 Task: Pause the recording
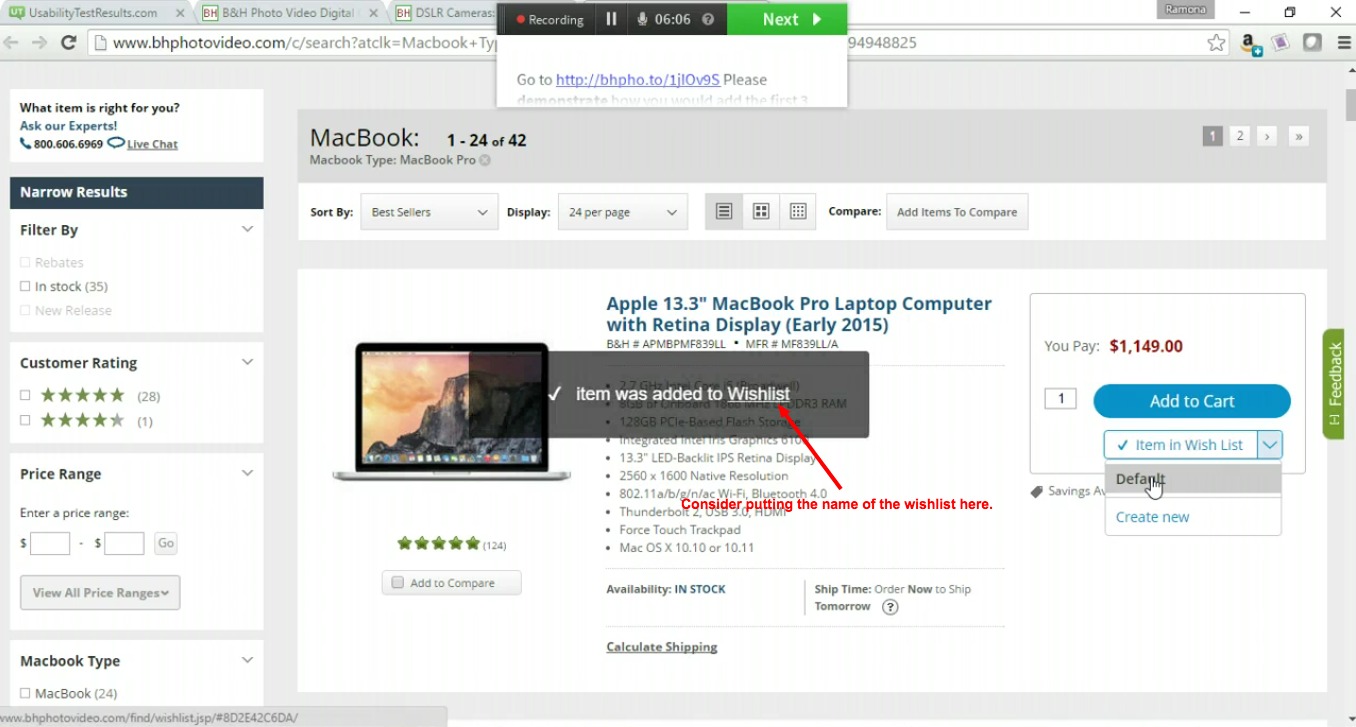611,19
